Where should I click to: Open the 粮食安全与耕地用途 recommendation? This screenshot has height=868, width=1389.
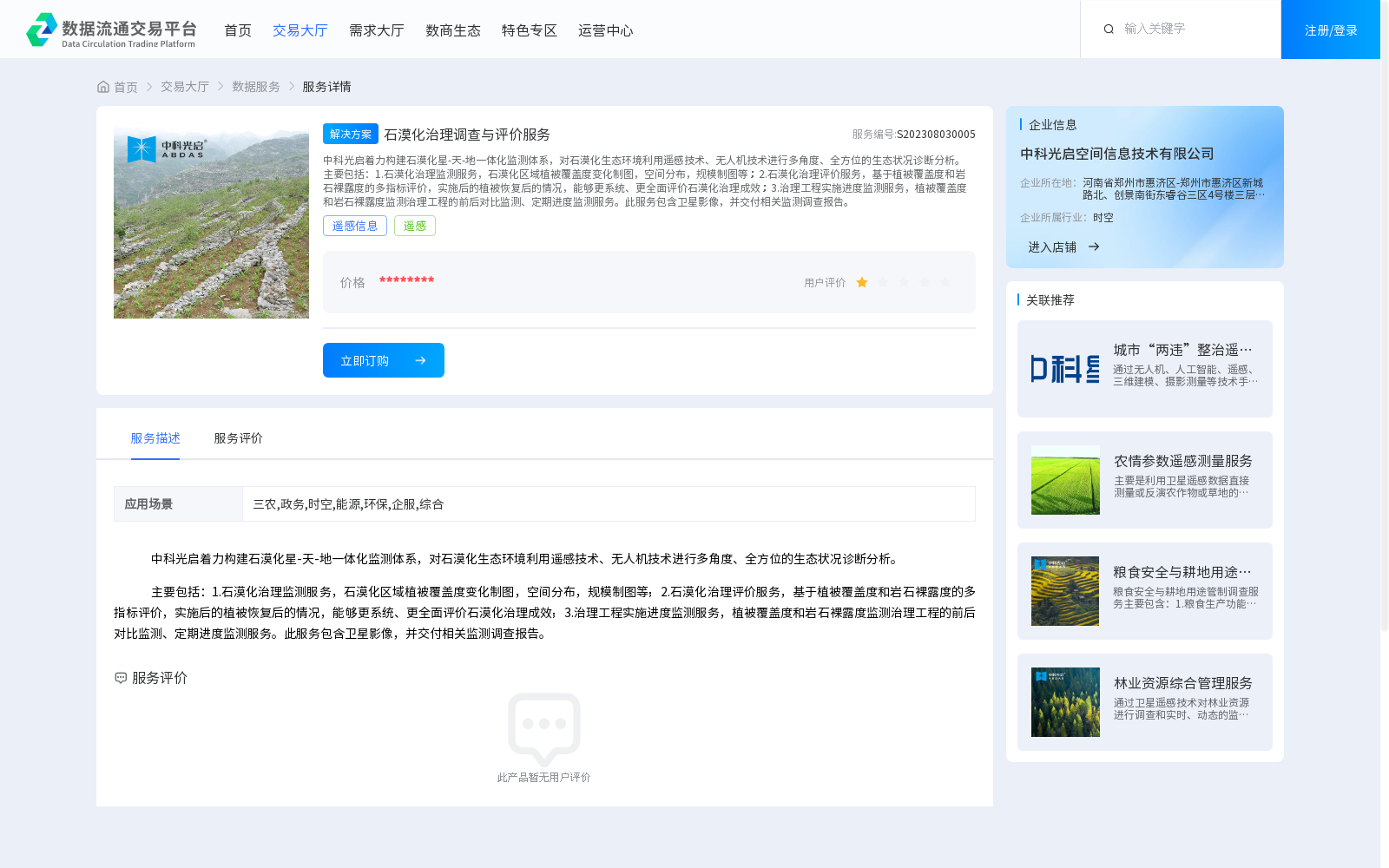(x=1145, y=591)
